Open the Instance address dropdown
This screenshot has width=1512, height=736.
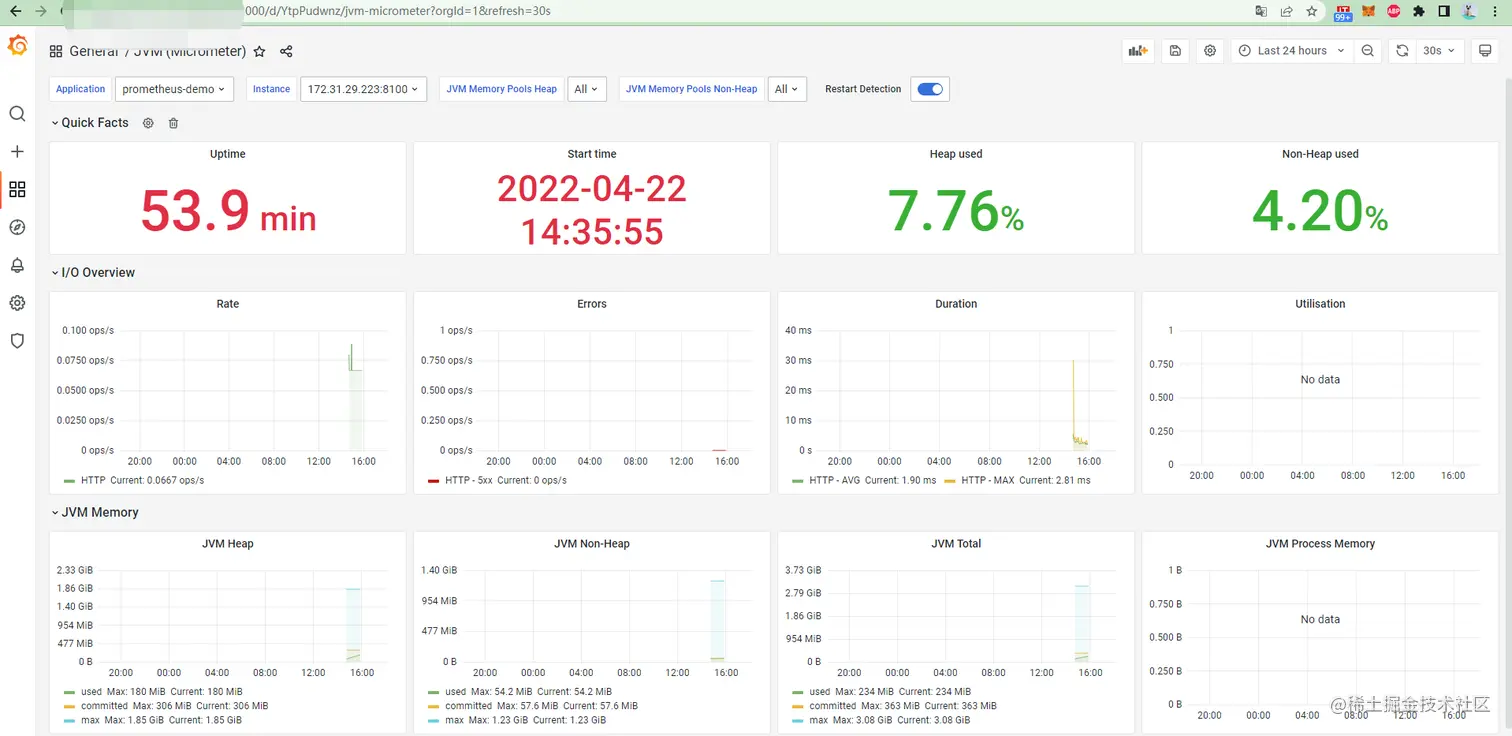[363, 89]
